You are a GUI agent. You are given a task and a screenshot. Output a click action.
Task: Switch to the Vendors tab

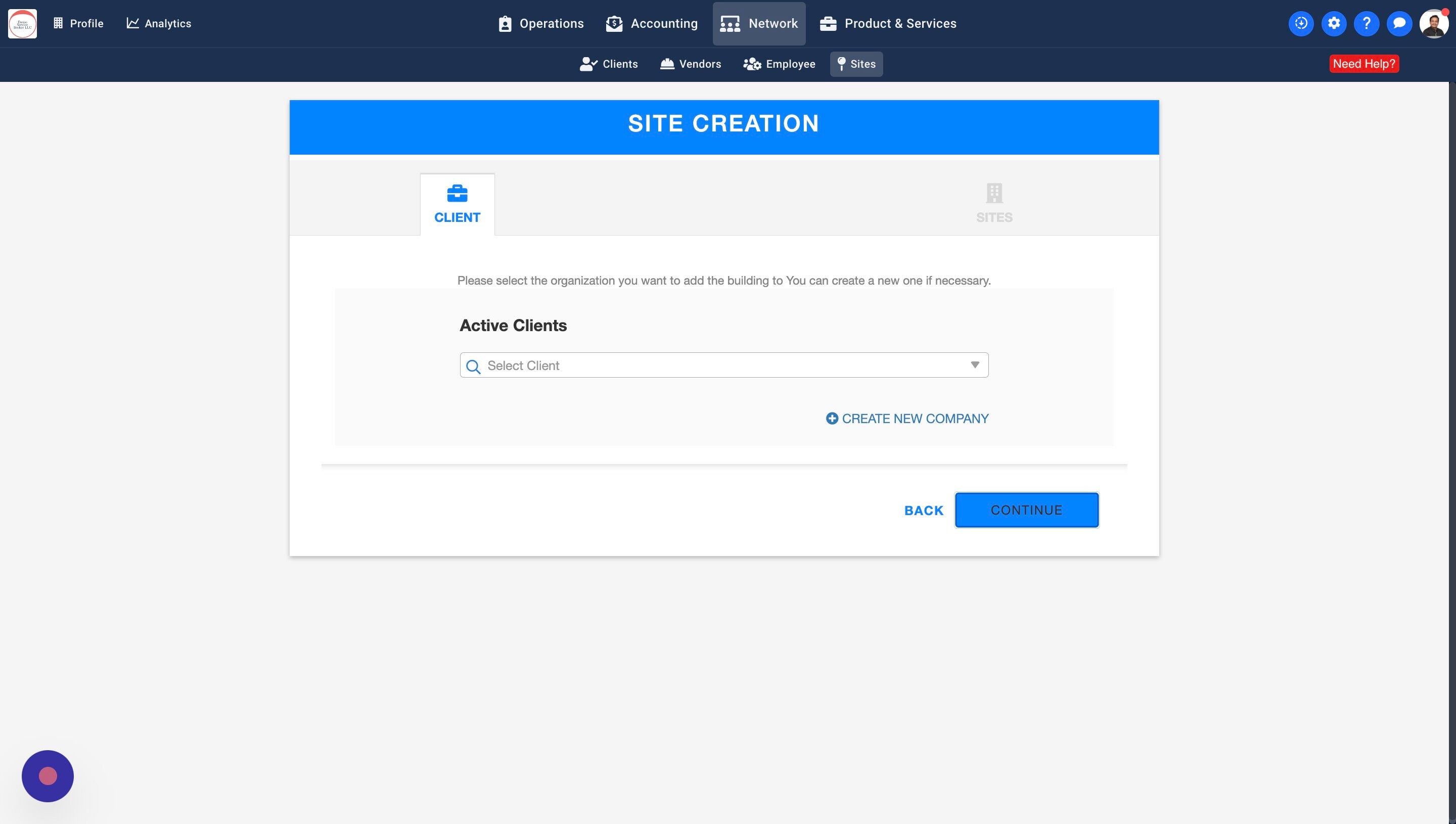[691, 64]
